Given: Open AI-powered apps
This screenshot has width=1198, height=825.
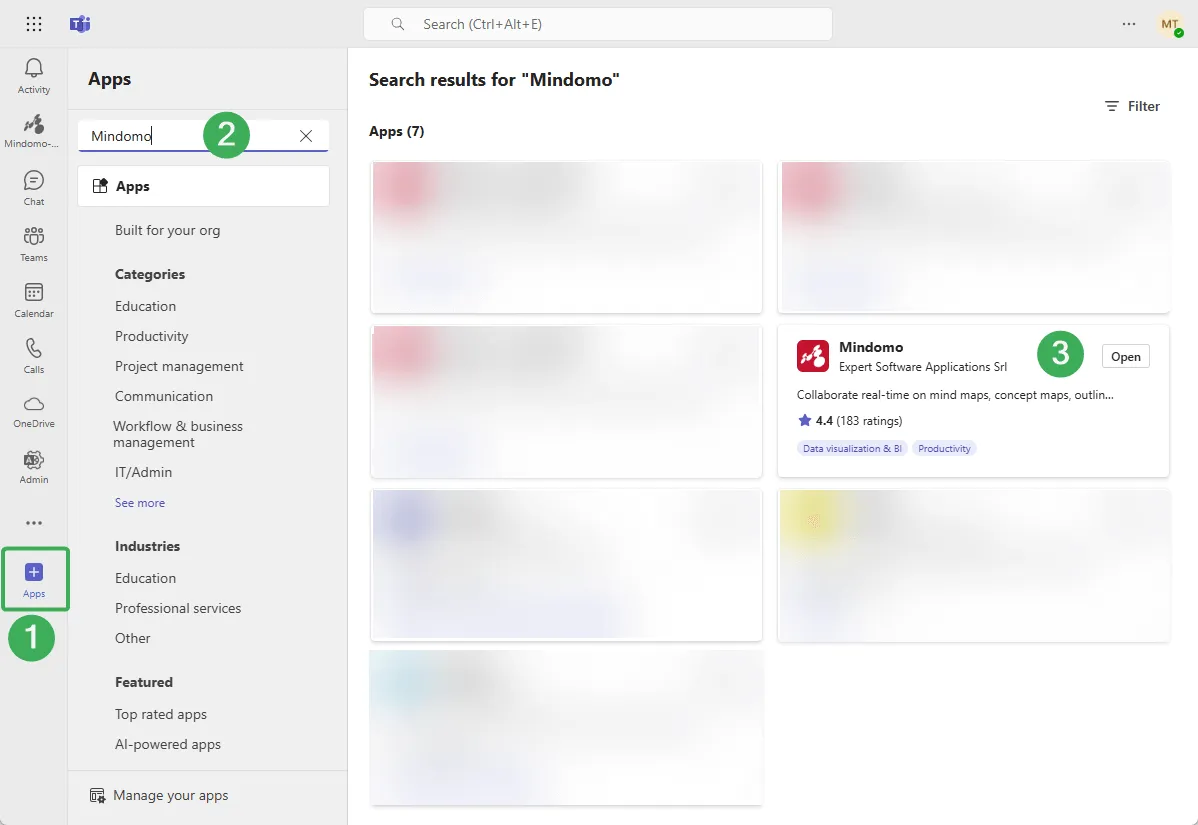Looking at the screenshot, I should (x=167, y=744).
